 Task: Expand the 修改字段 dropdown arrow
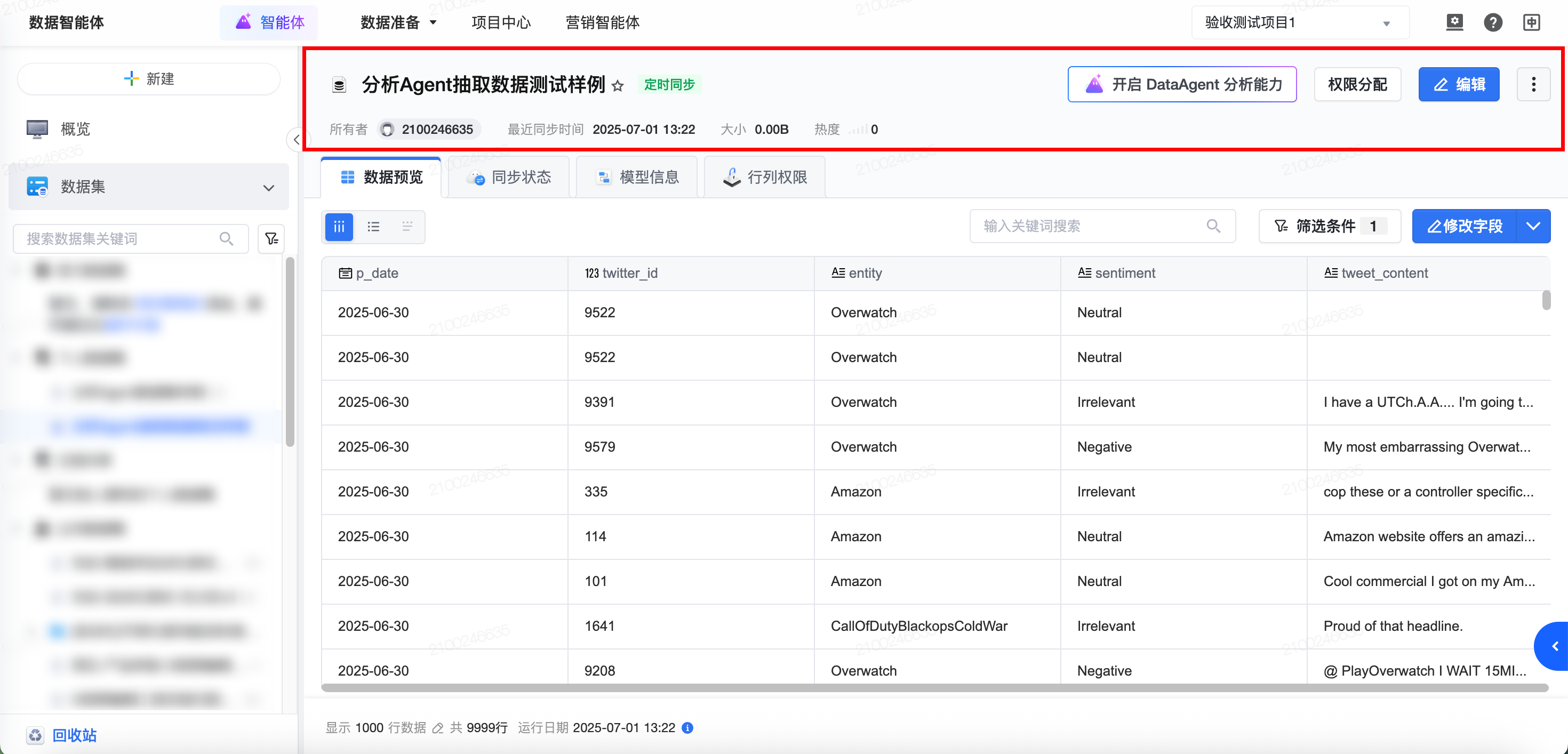[x=1533, y=227]
